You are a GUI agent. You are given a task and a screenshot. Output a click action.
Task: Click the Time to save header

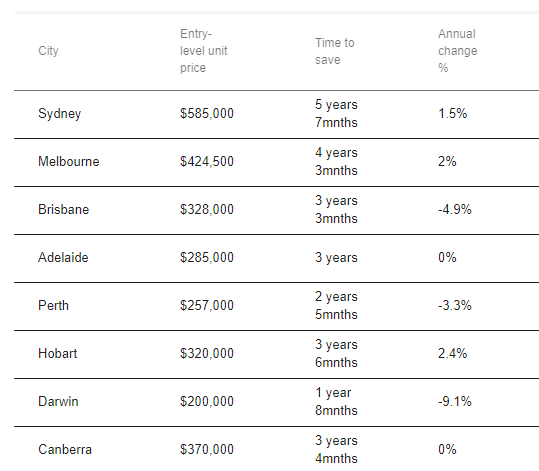[x=334, y=51]
